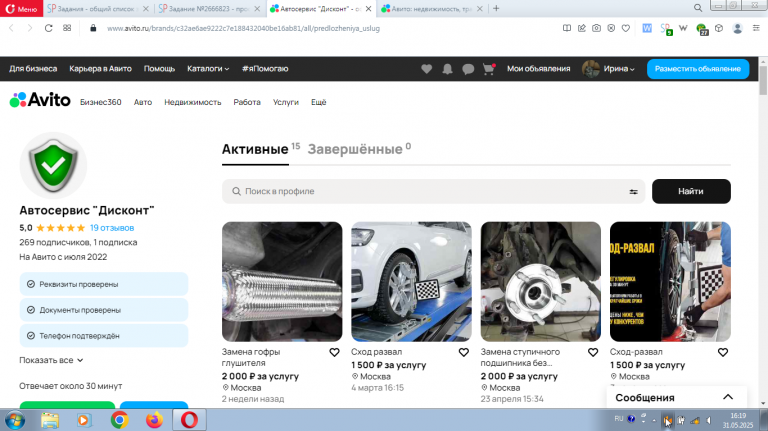
Task: Open the Opera Menu button
Action: point(22,9)
